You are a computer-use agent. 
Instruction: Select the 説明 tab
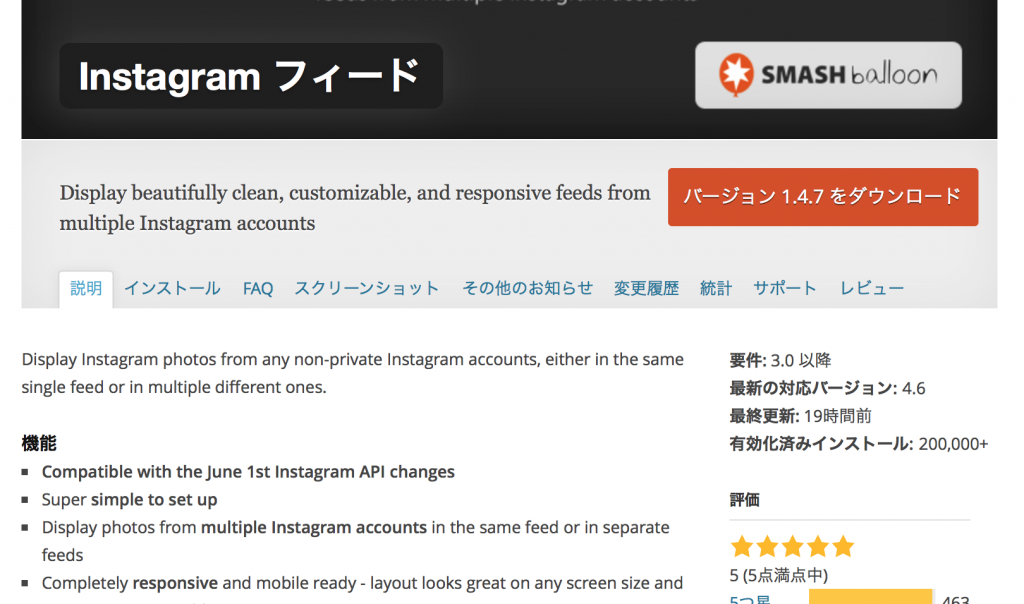[x=86, y=288]
